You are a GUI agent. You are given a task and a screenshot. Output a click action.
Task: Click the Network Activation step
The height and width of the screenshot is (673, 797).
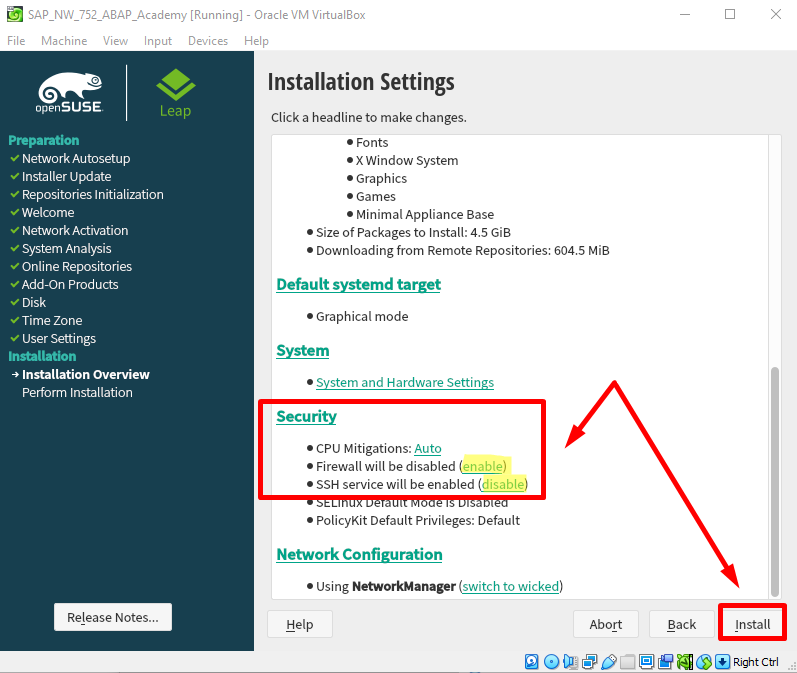75,230
